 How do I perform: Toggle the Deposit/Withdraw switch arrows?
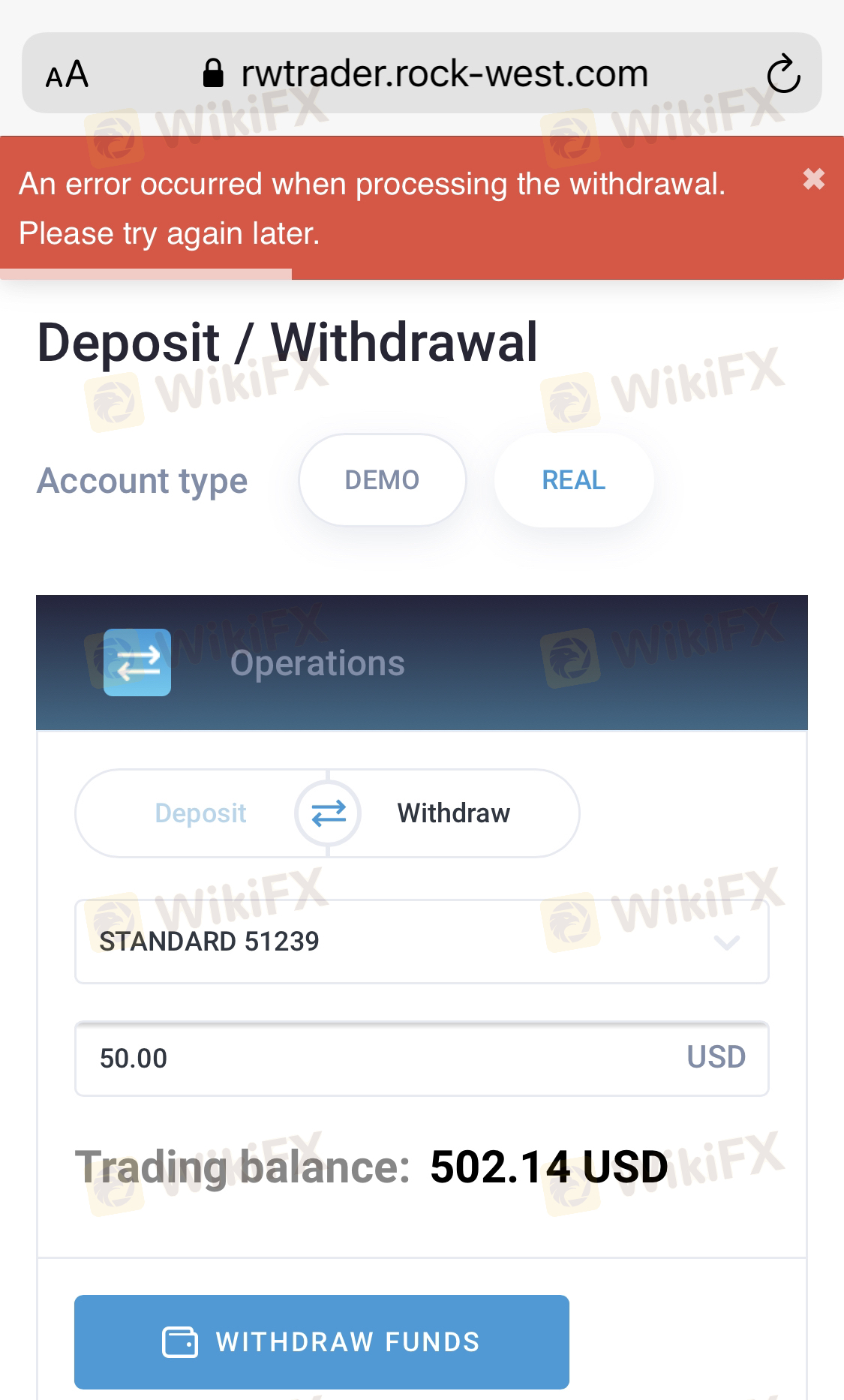click(328, 813)
